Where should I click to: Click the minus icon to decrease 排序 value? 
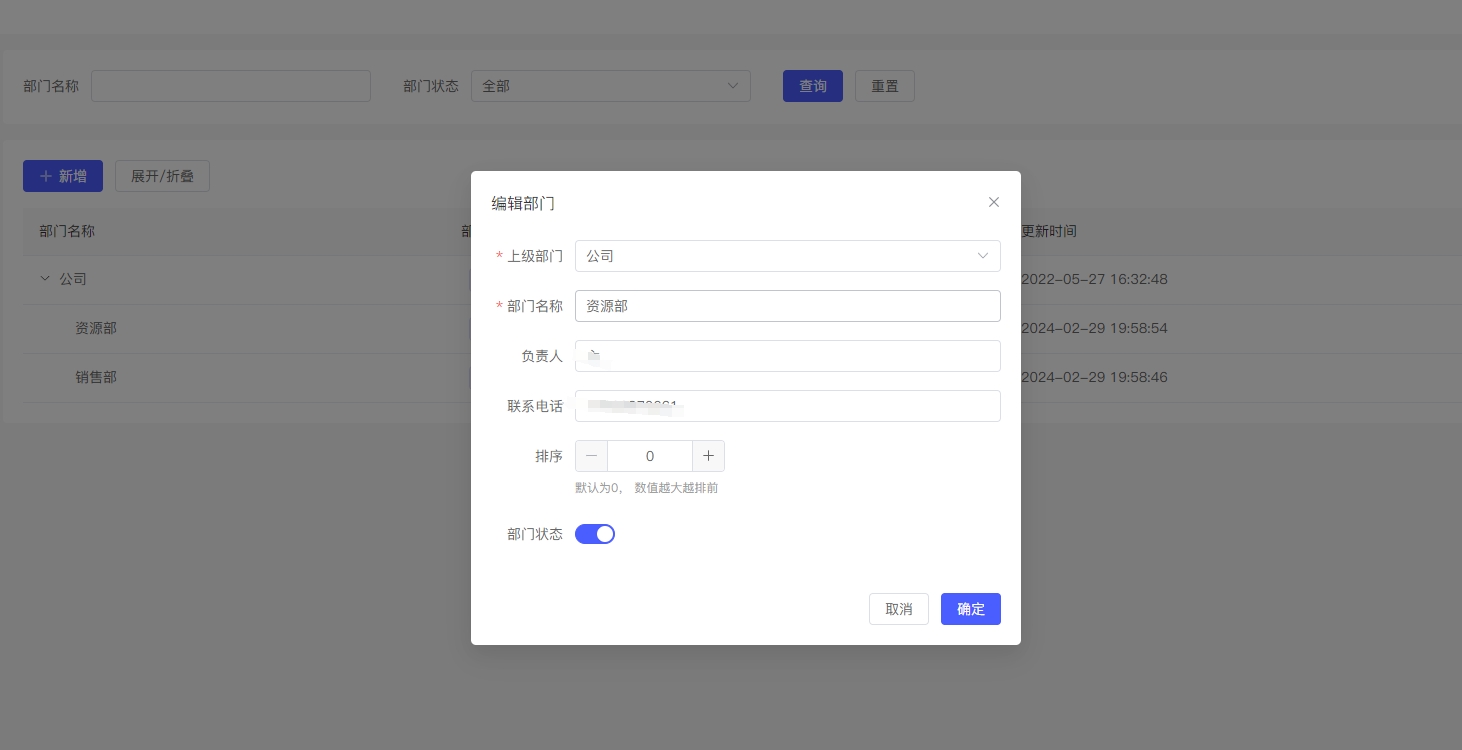[x=591, y=456]
